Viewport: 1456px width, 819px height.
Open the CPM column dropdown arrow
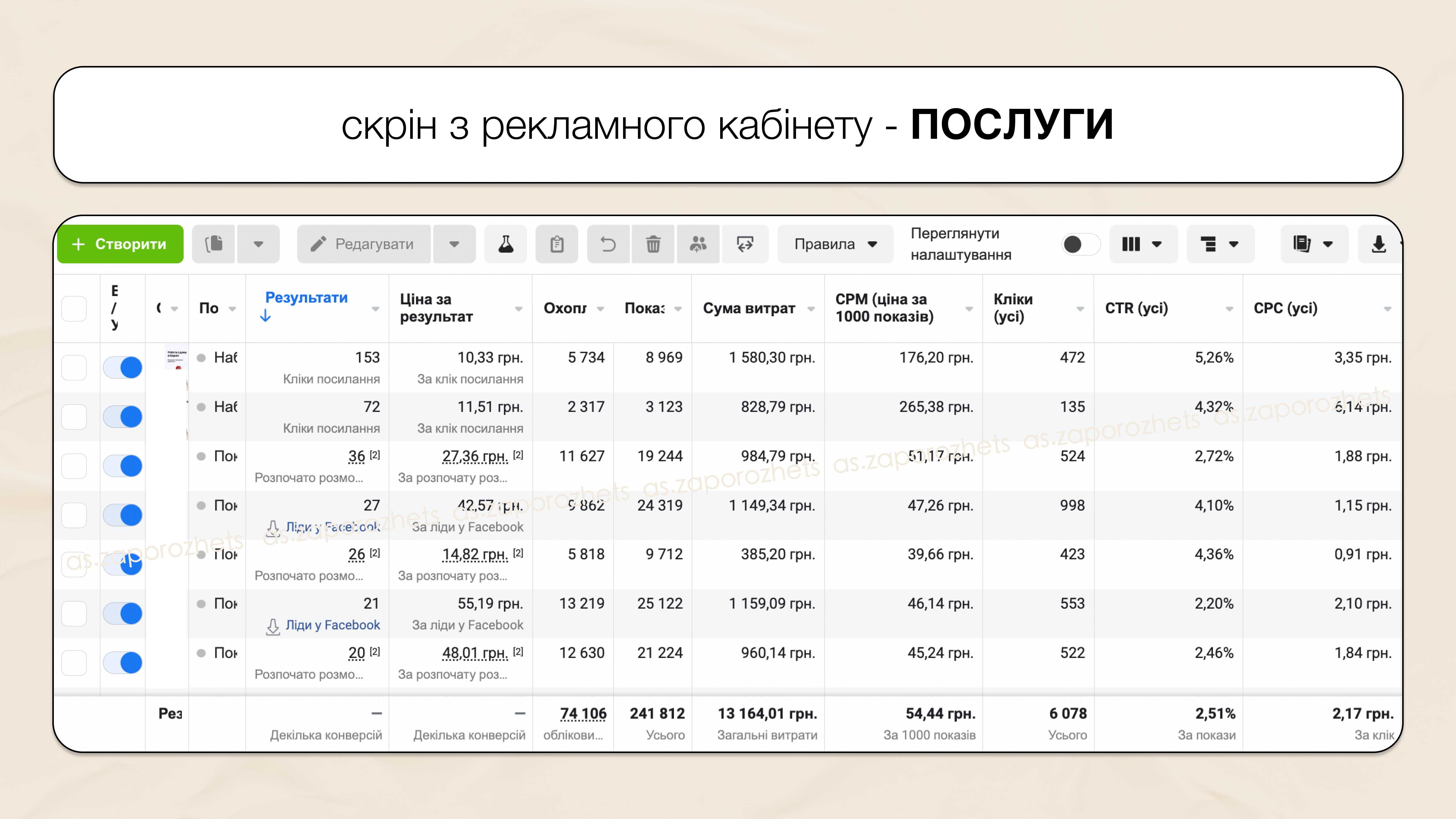pos(969,309)
